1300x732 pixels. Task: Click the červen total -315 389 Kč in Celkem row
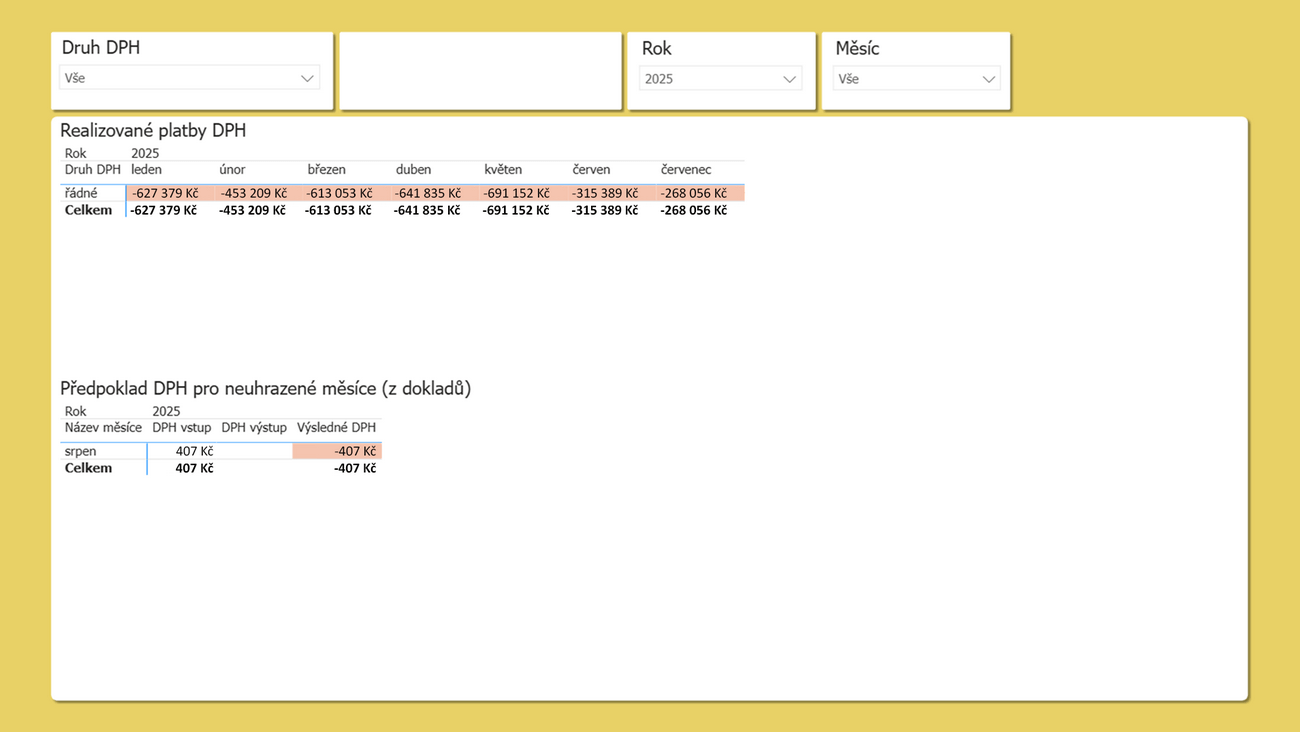click(604, 211)
